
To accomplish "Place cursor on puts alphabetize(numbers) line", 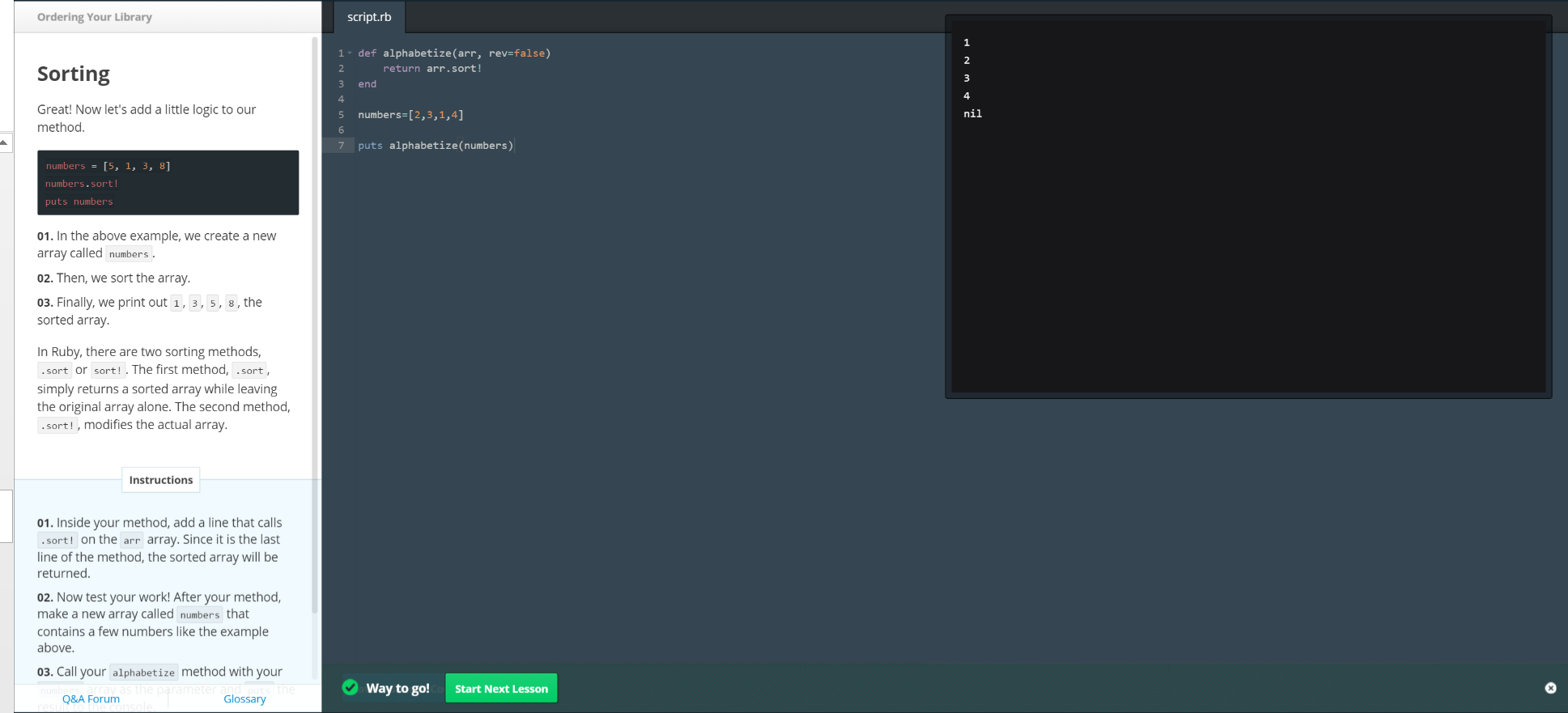I will tap(436, 146).
